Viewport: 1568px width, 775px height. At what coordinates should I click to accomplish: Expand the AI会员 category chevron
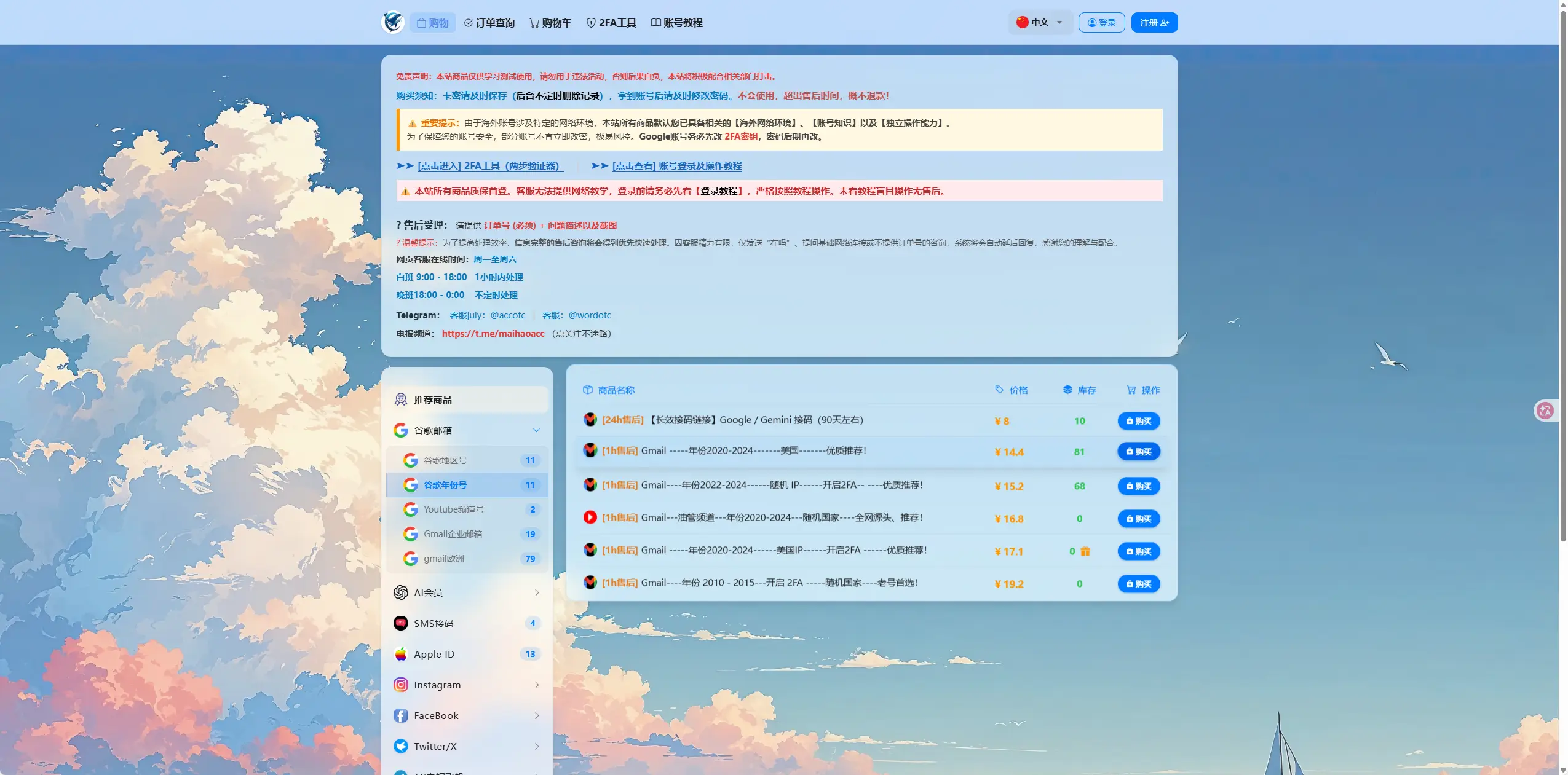(537, 592)
